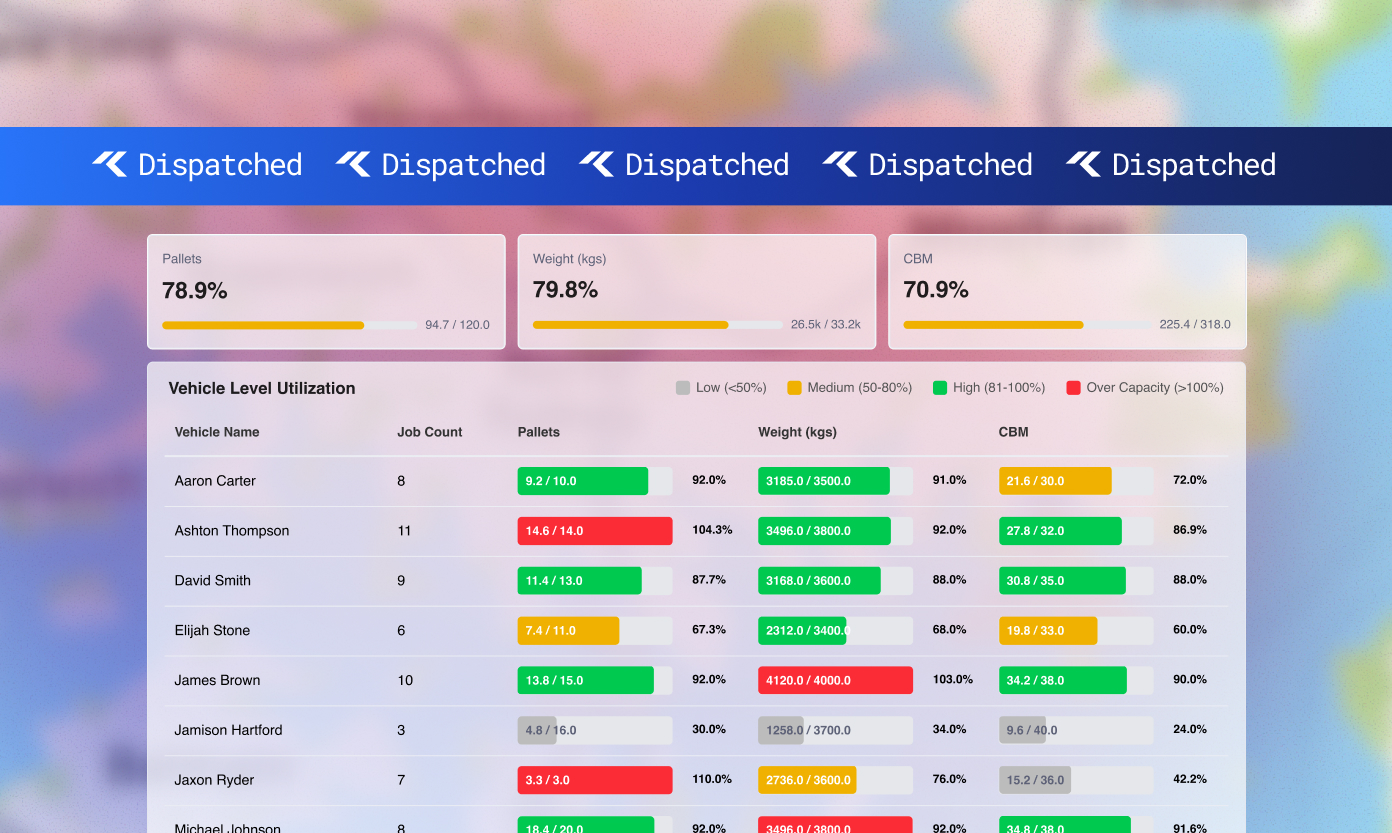Click James Brown's red 4120.0 / 4000.0 weight bar
This screenshot has height=833, width=1392.
click(835, 681)
